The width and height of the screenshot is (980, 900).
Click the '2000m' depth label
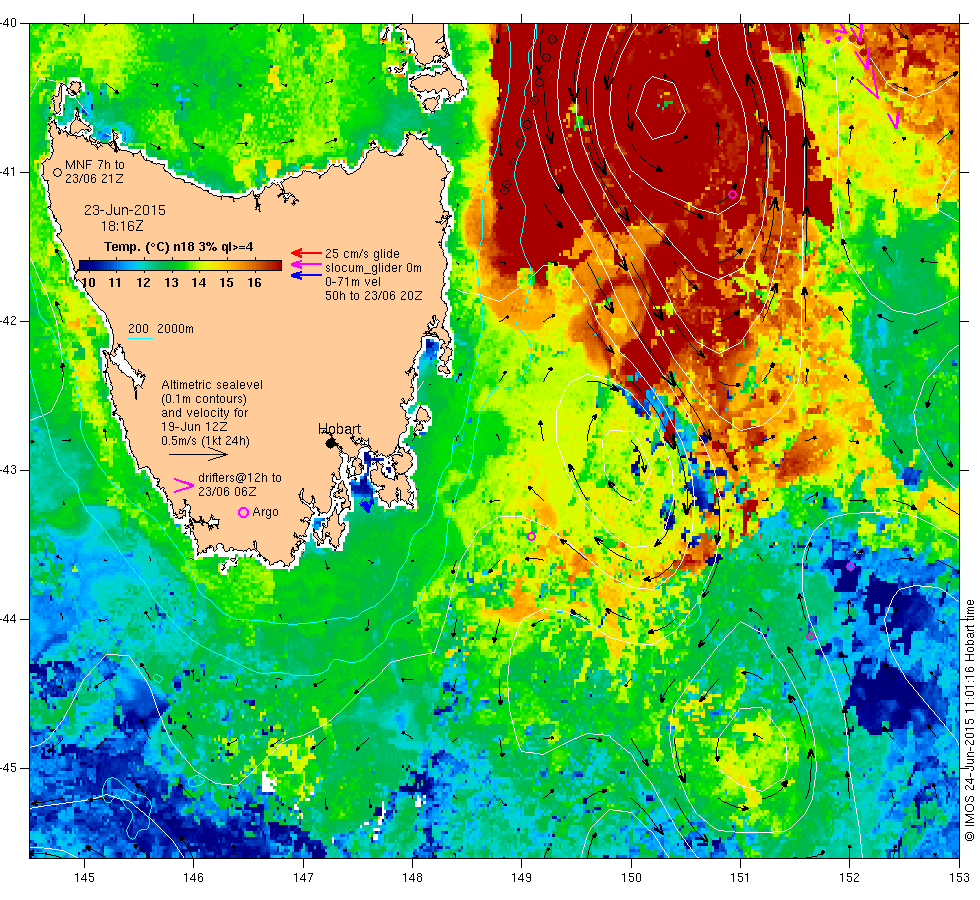[x=175, y=329]
